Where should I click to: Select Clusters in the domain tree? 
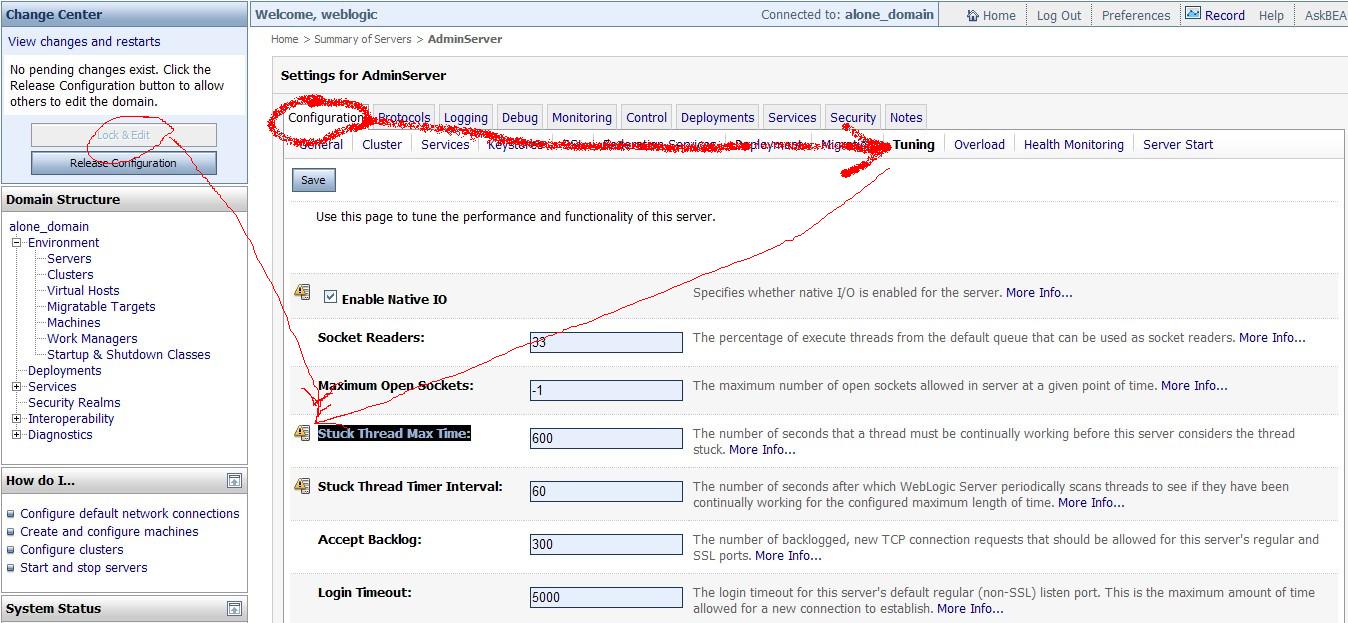(x=70, y=274)
